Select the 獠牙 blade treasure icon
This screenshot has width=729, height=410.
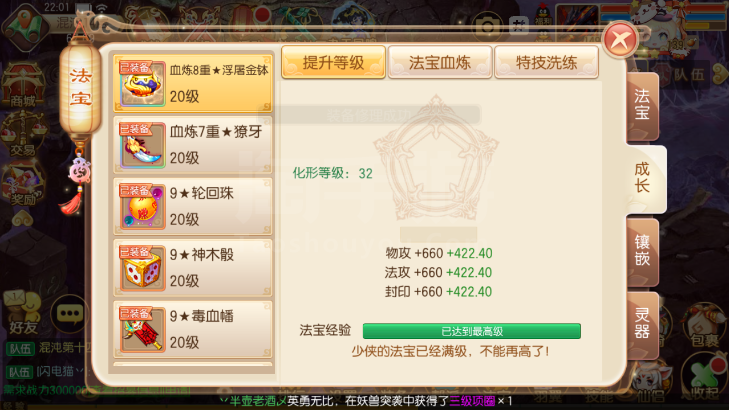point(142,145)
